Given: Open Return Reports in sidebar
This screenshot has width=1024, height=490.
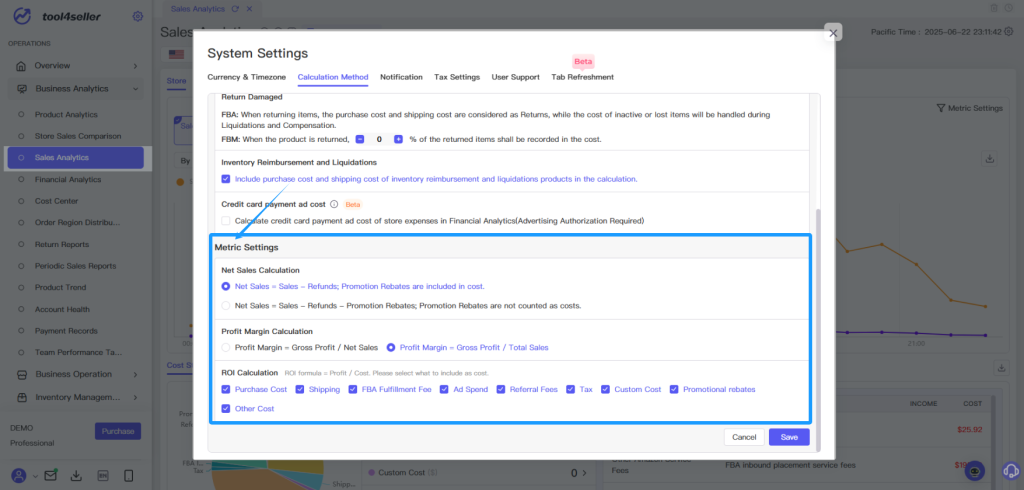Looking at the screenshot, I should point(62,244).
